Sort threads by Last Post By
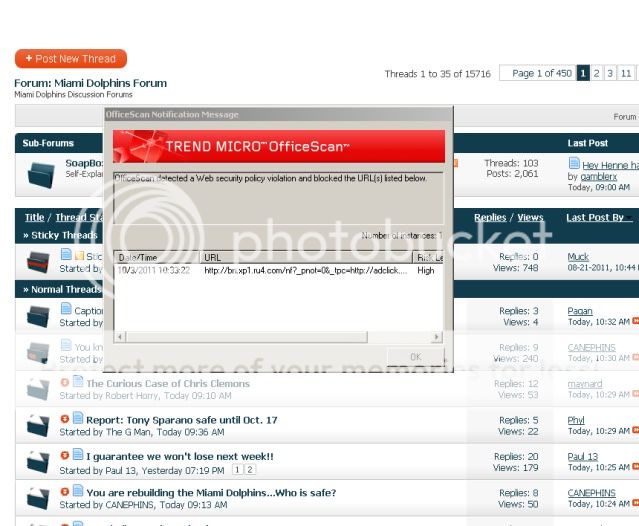Image resolution: width=639 pixels, height=526 pixels. (595, 218)
